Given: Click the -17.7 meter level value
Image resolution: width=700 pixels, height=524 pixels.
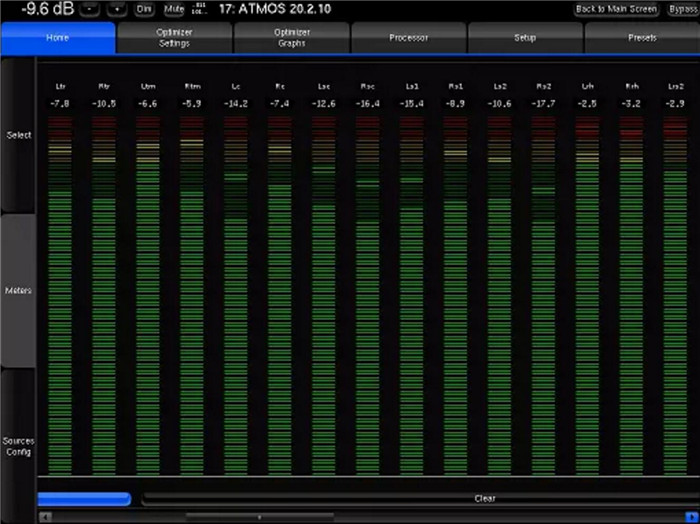Looking at the screenshot, I should click(x=543, y=104).
